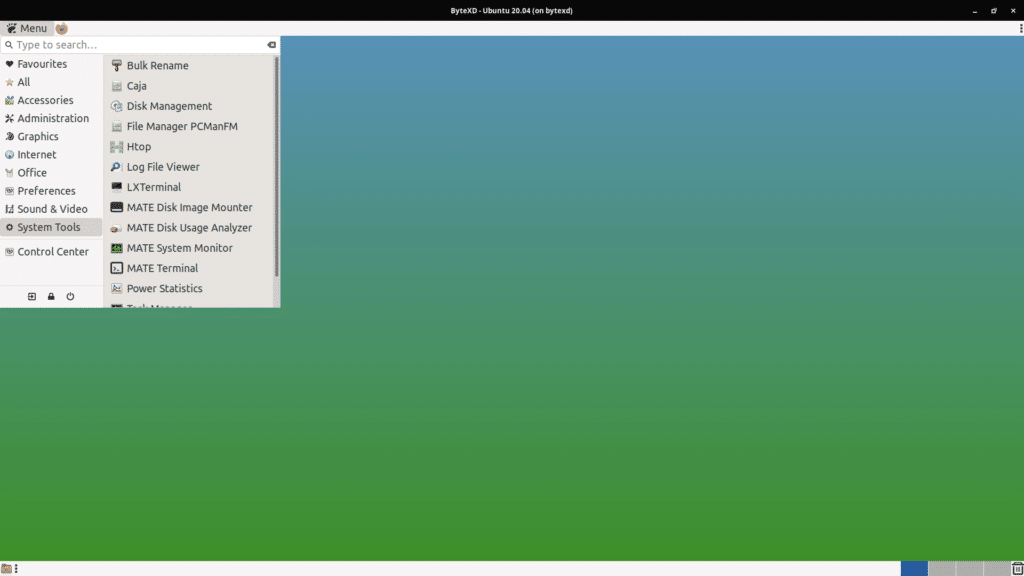Launch Htop from the list

coord(138,147)
